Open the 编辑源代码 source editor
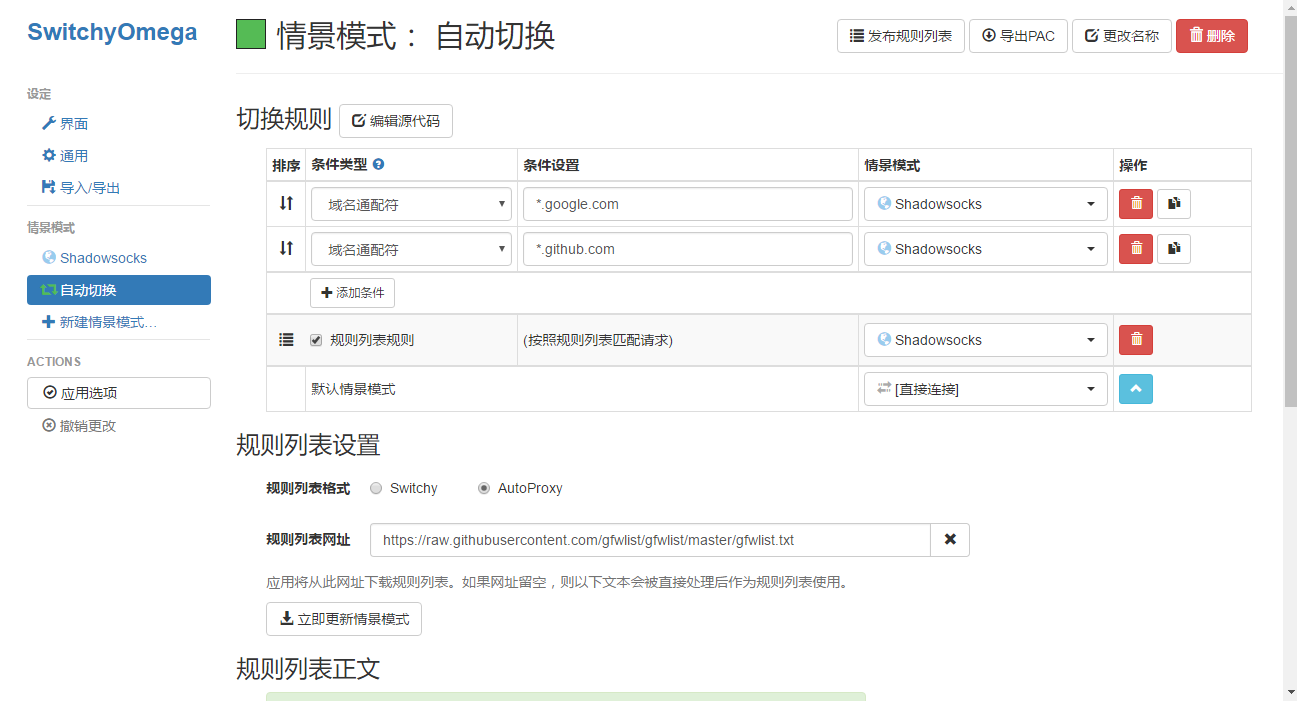The width and height of the screenshot is (1297, 701). 396,121
